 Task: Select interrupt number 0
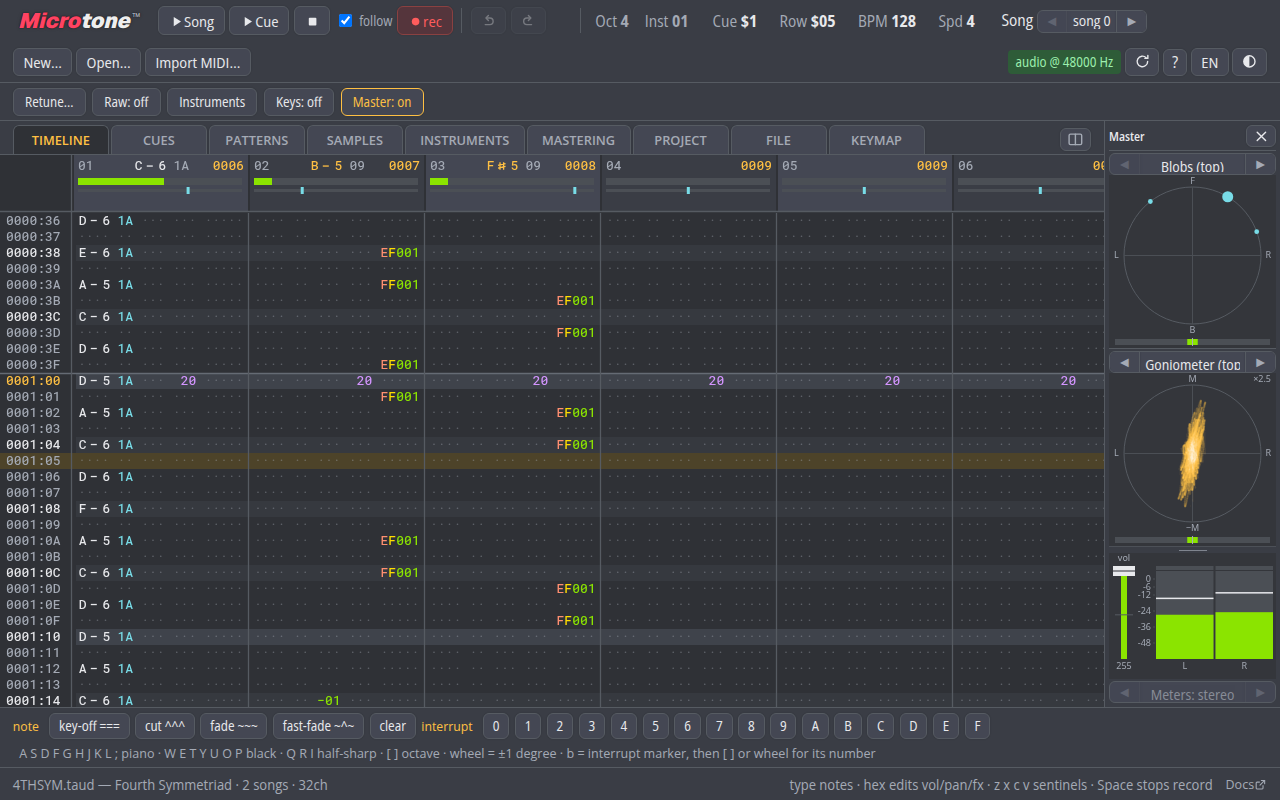496,726
